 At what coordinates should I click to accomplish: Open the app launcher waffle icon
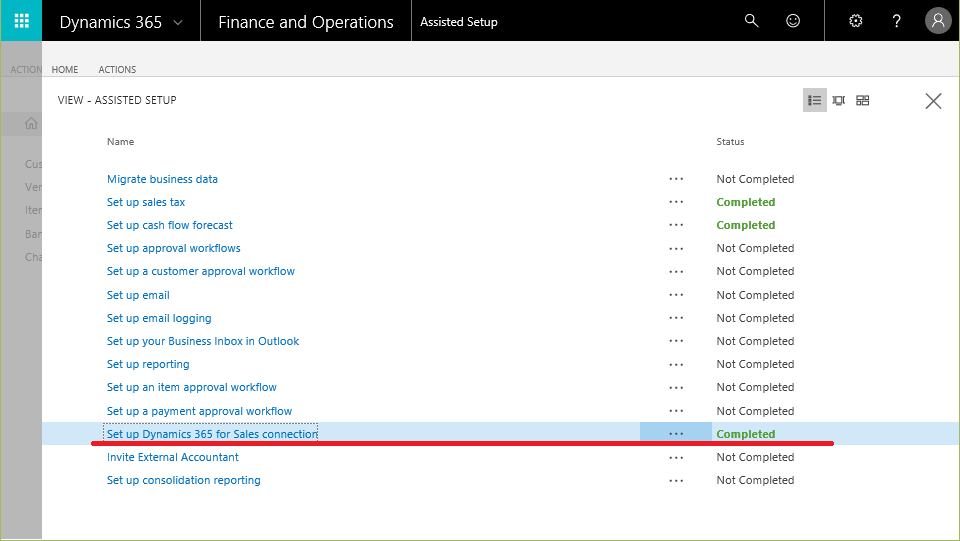21,21
